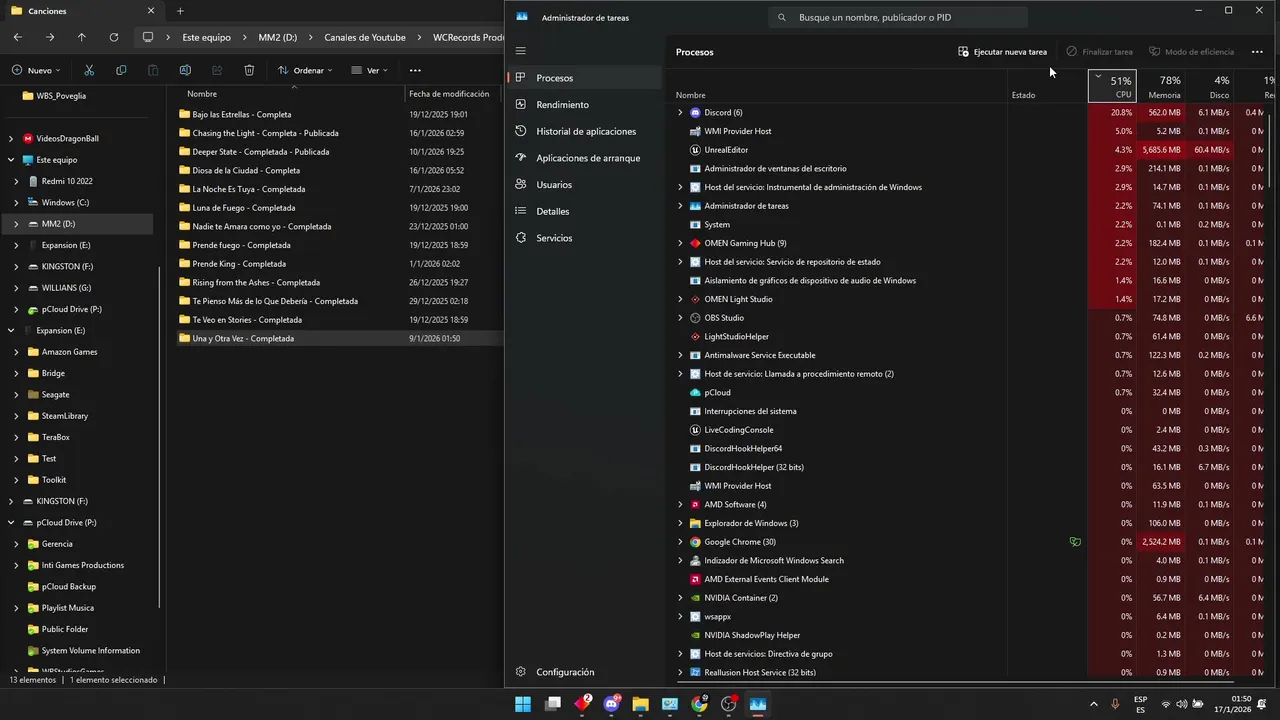The width and height of the screenshot is (1280, 720).
Task: Select LiveCodingConsole process row
Action: [972, 430]
